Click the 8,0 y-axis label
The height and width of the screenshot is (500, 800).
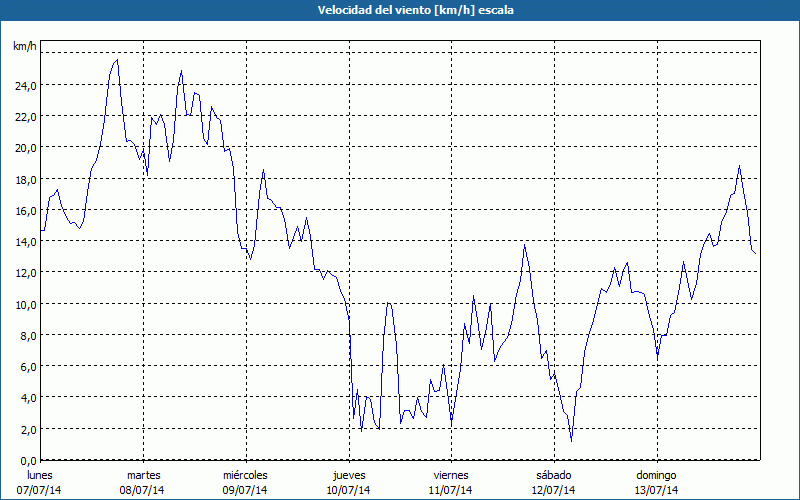pos(28,336)
